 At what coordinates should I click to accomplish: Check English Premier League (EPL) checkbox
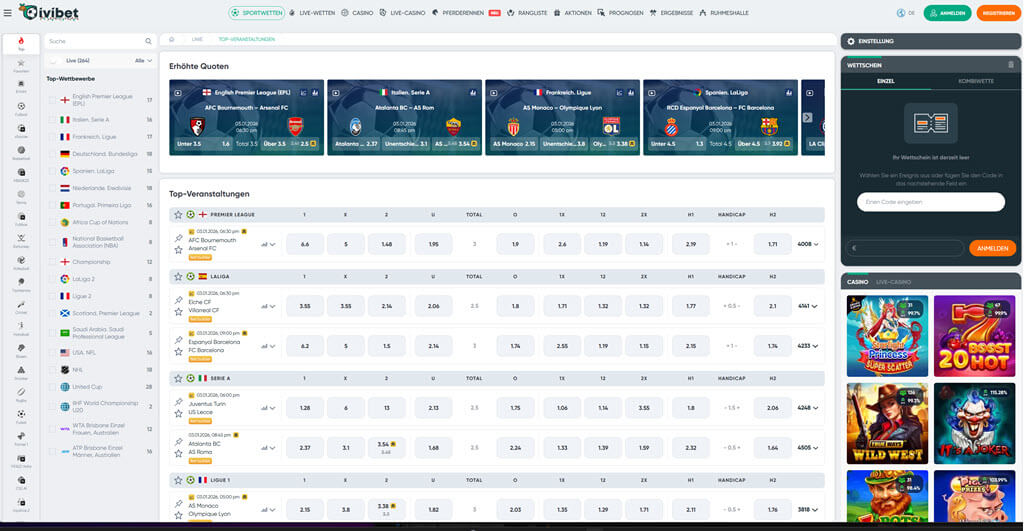click(x=53, y=101)
